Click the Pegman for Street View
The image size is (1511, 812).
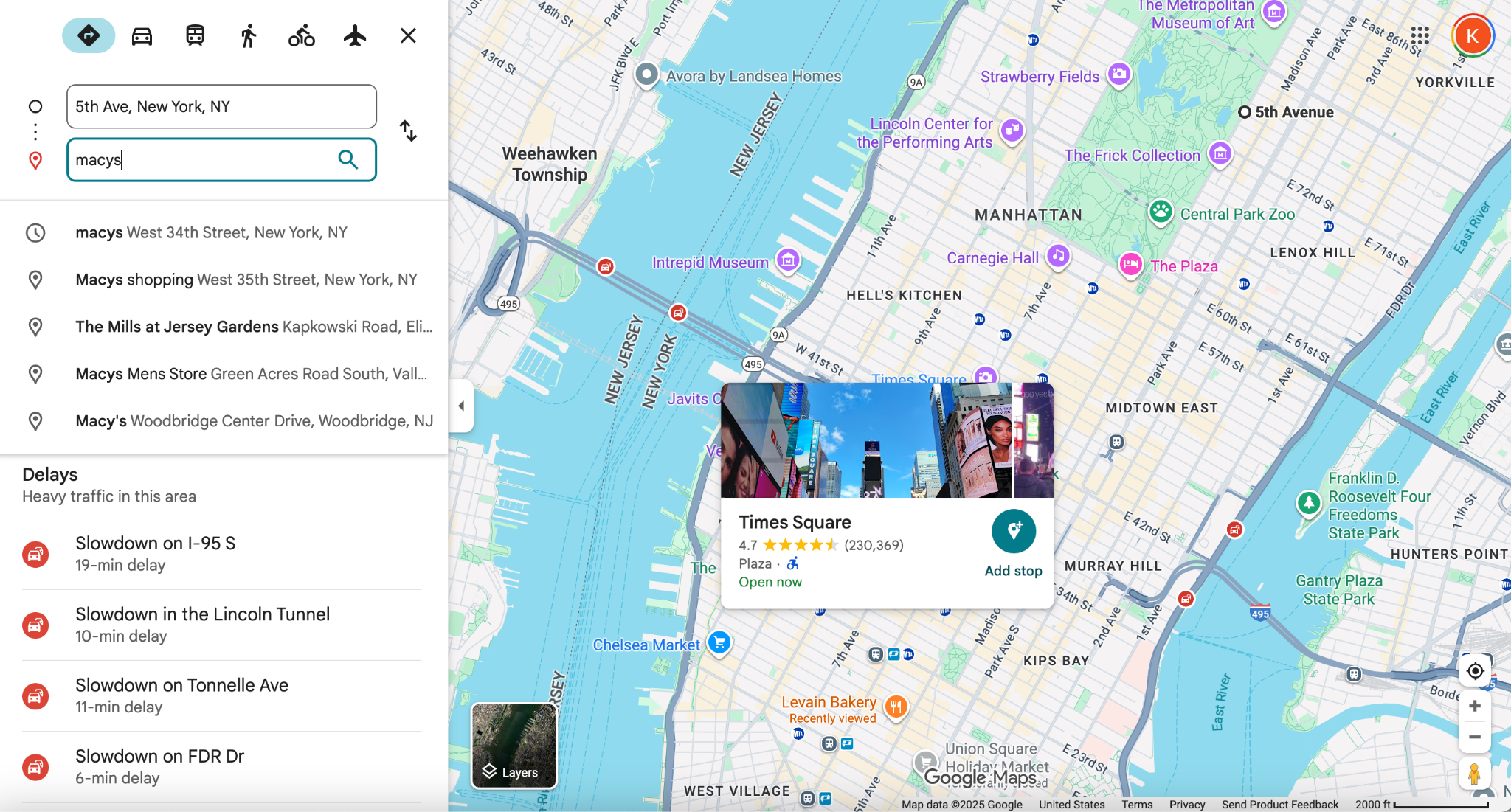tap(1475, 774)
